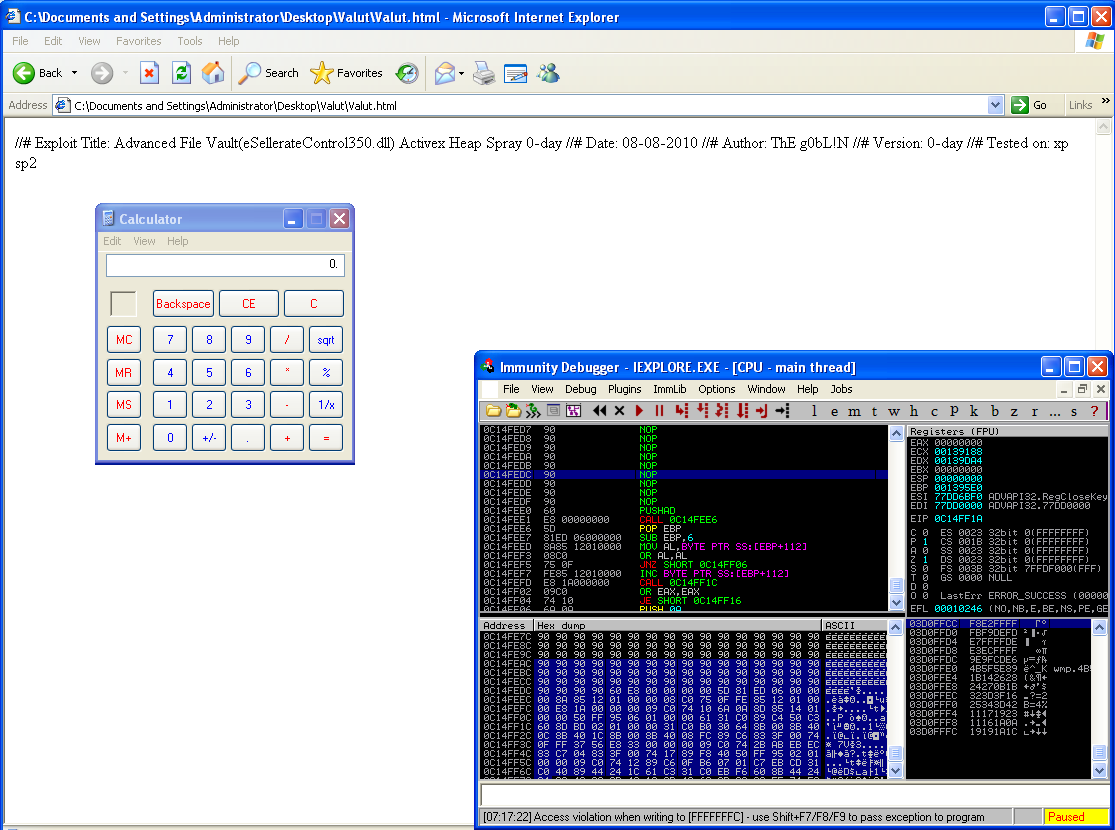Show threads with the 't' toolbar button

[x=874, y=411]
